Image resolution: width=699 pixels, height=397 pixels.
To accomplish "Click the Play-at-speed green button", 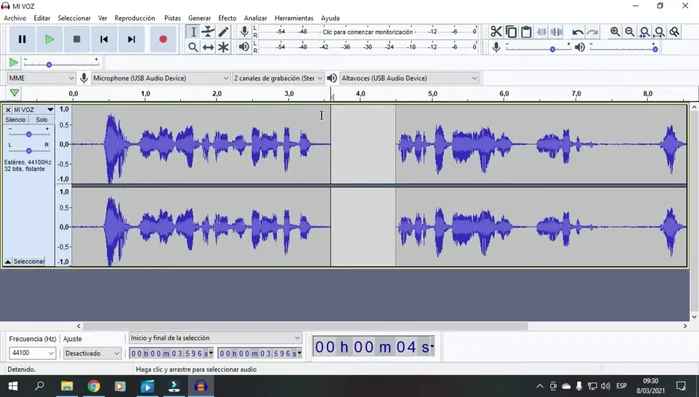I will tap(14, 62).
